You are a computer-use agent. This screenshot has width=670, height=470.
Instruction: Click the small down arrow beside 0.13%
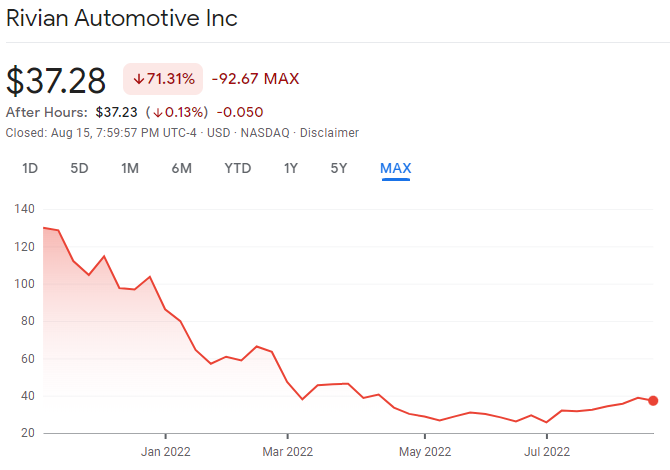coord(157,112)
